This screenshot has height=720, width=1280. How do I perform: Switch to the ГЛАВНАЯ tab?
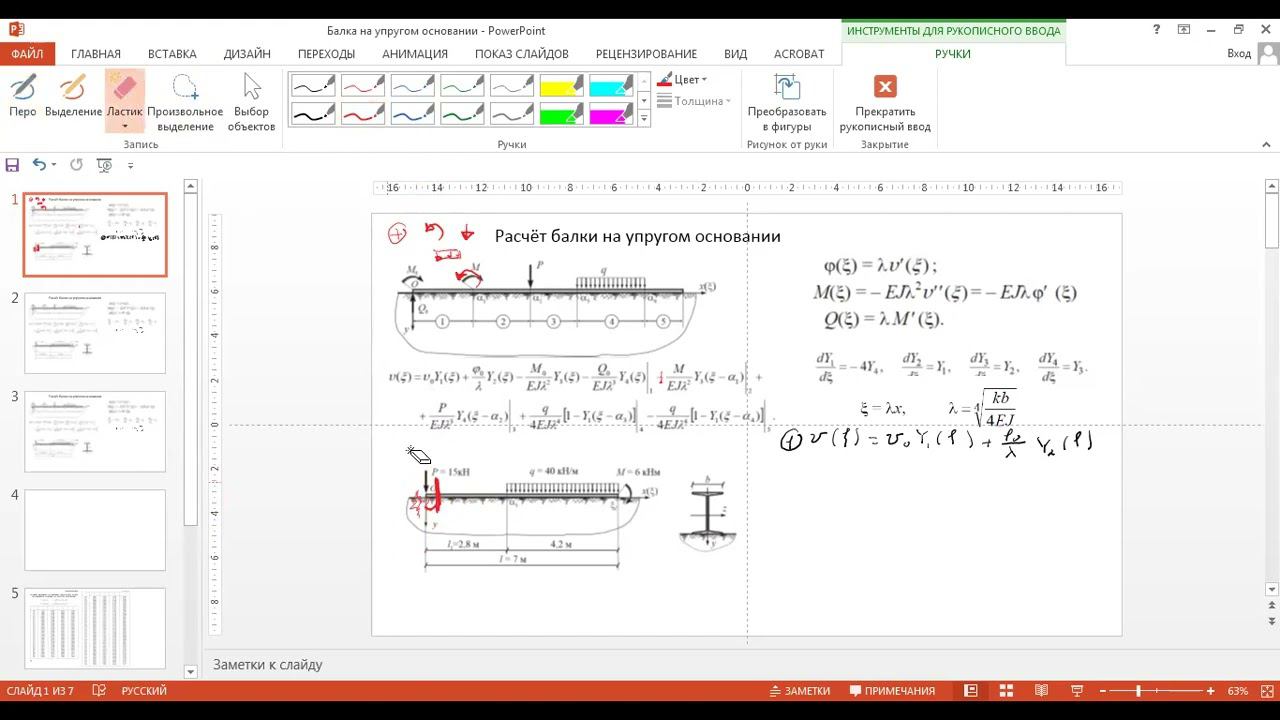coord(96,54)
